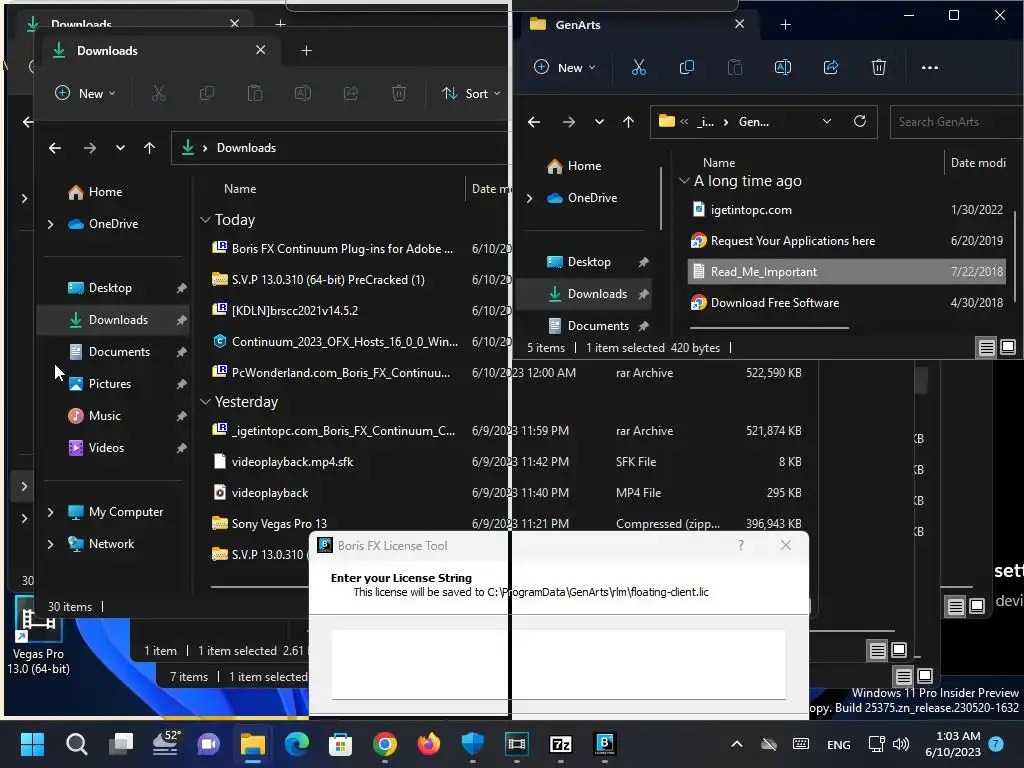This screenshot has width=1024, height=768.
Task: Show hidden system tray icons
Action: click(x=736, y=744)
